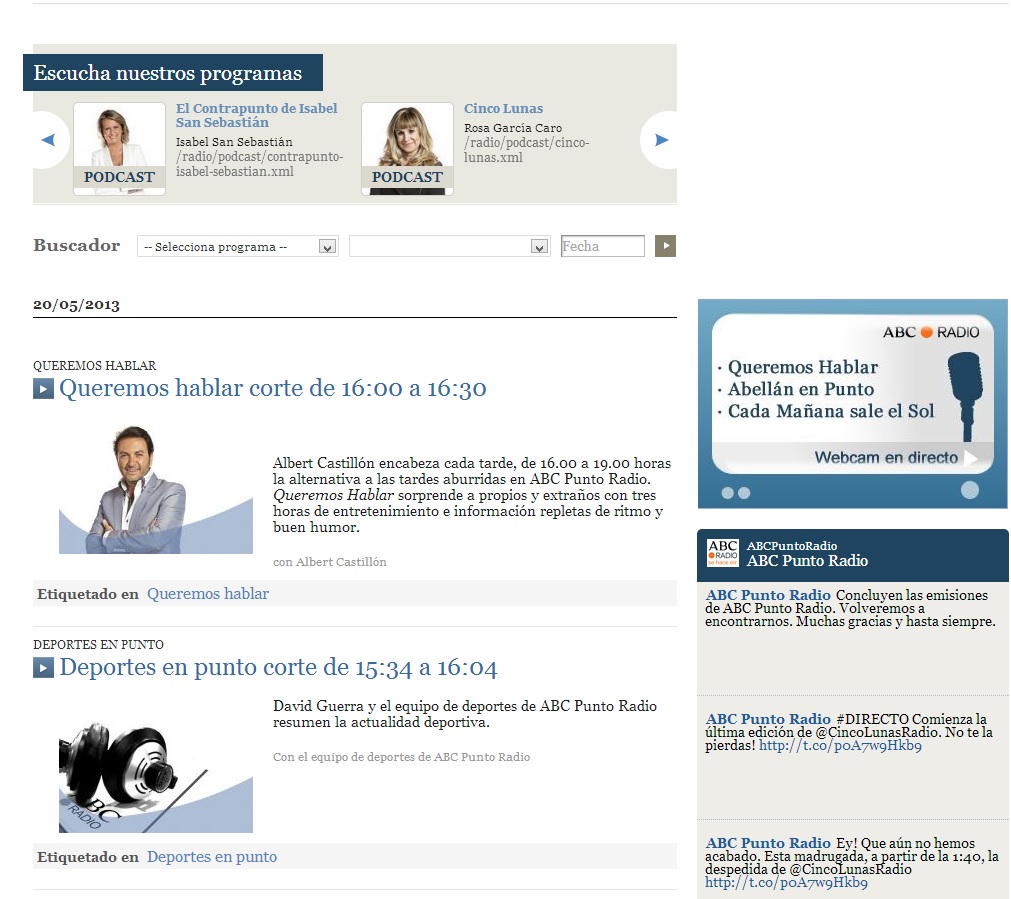Open the Cinco Lunas program link
Viewport: 1011px width, 899px height.
503,108
